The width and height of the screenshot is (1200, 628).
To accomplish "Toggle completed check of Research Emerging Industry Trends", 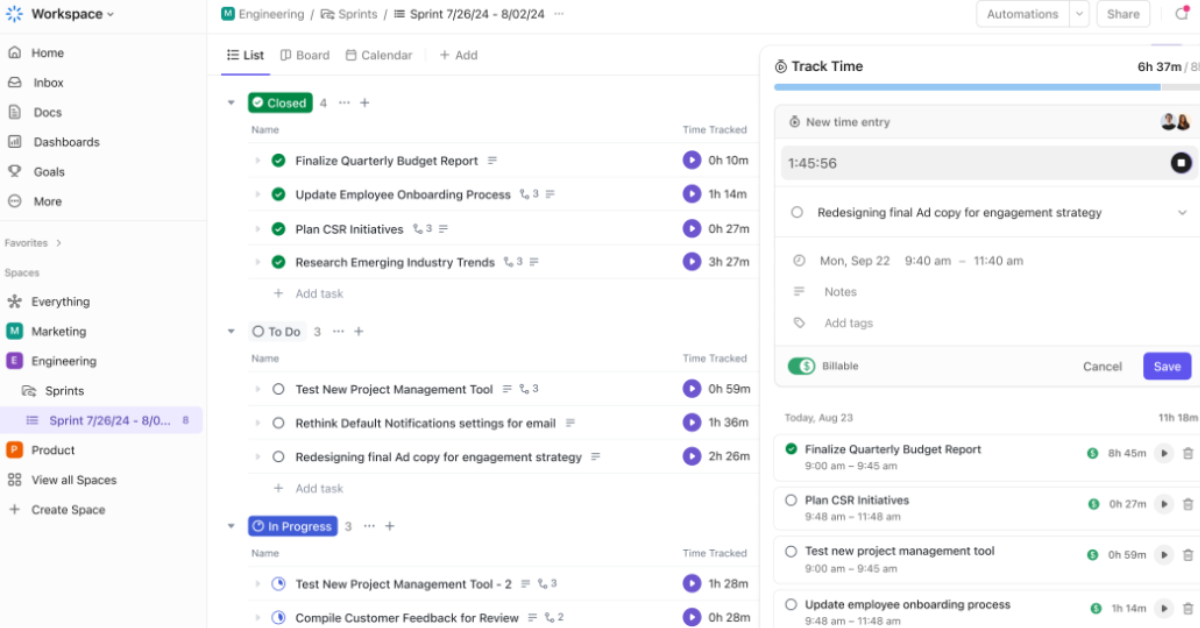I will coord(279,262).
